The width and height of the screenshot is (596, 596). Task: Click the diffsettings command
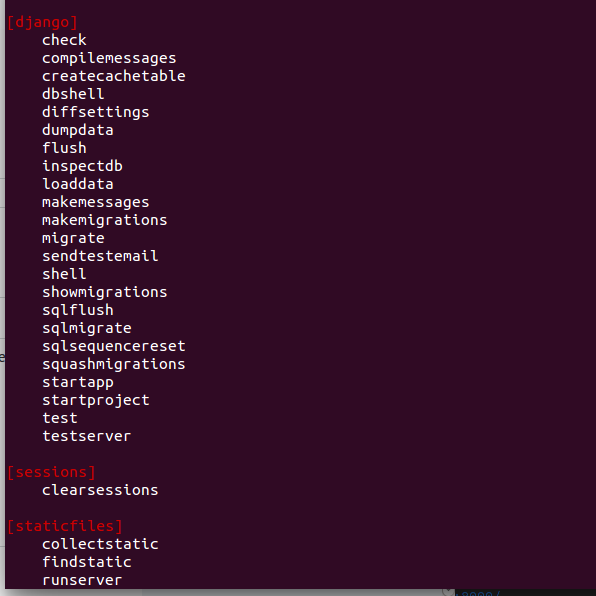(x=96, y=113)
